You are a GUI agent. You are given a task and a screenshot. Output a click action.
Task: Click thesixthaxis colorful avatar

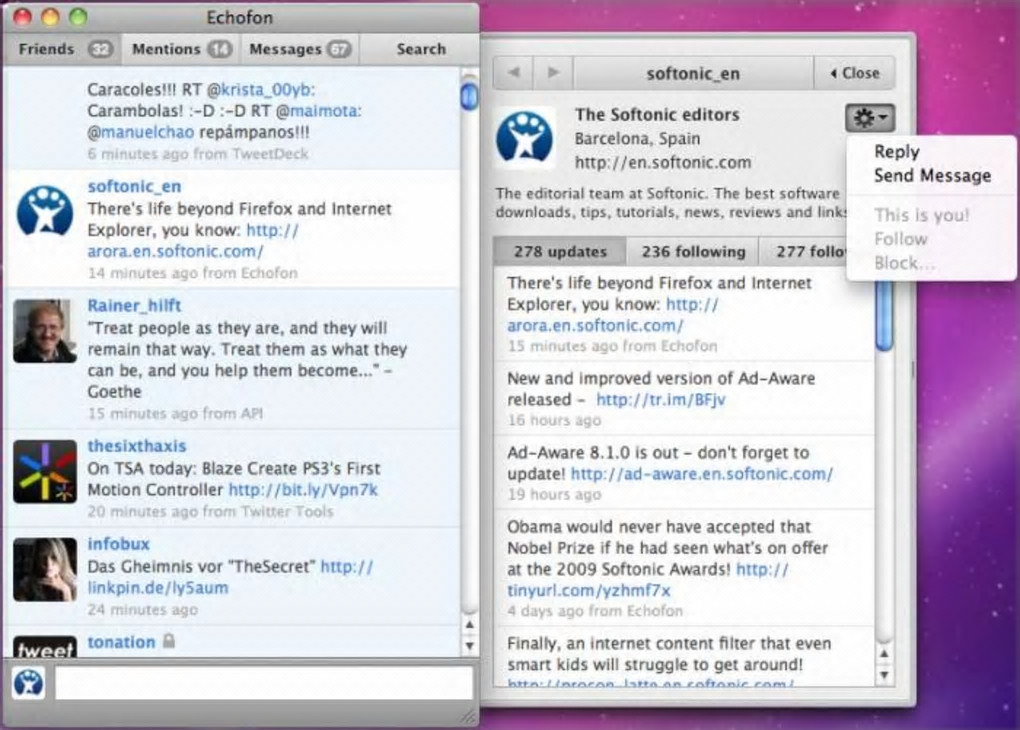coord(44,471)
